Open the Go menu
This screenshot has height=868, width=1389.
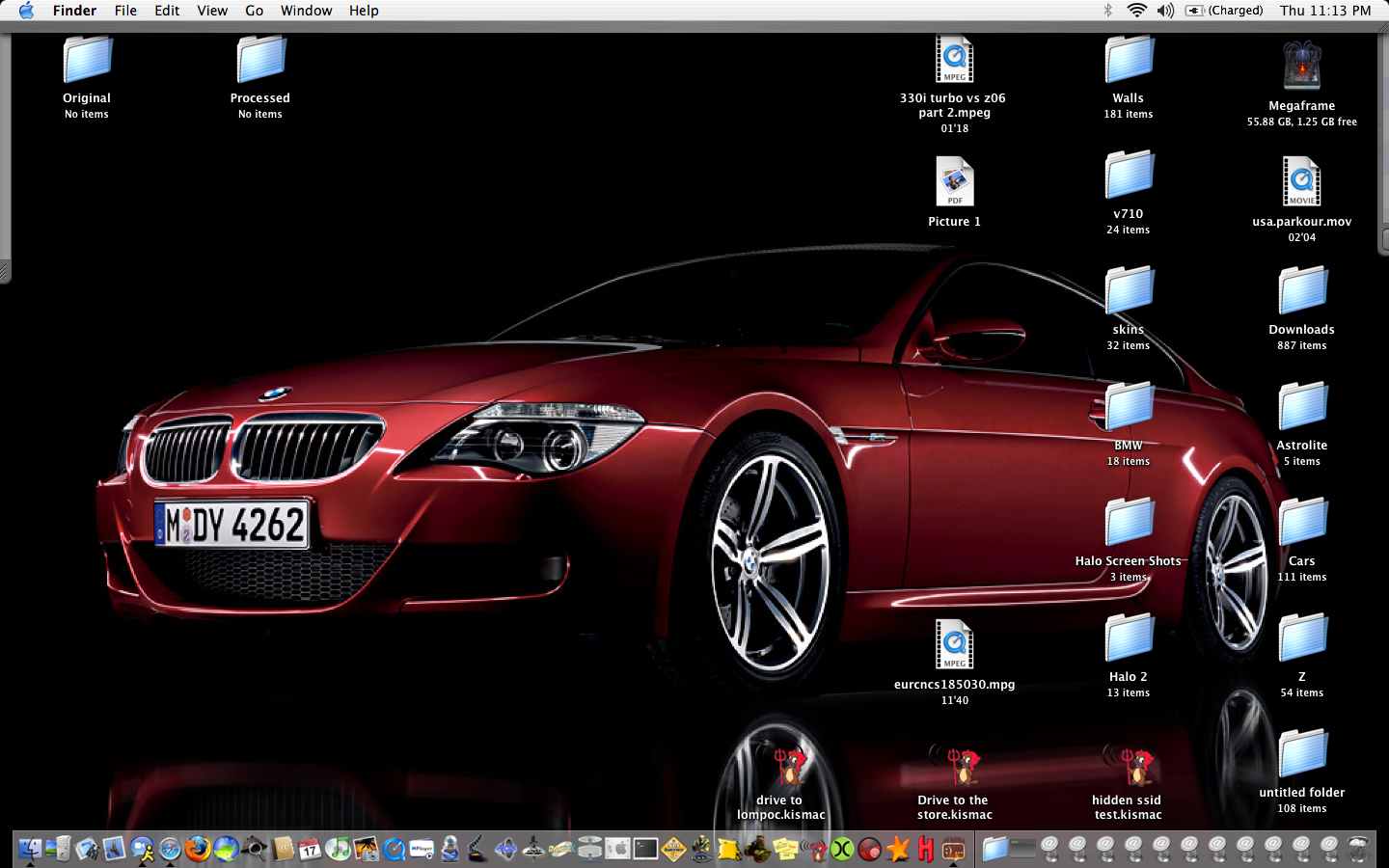(x=254, y=11)
